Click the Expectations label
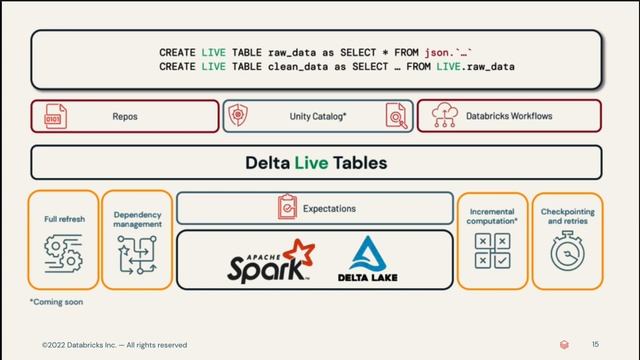 [x=329, y=209]
